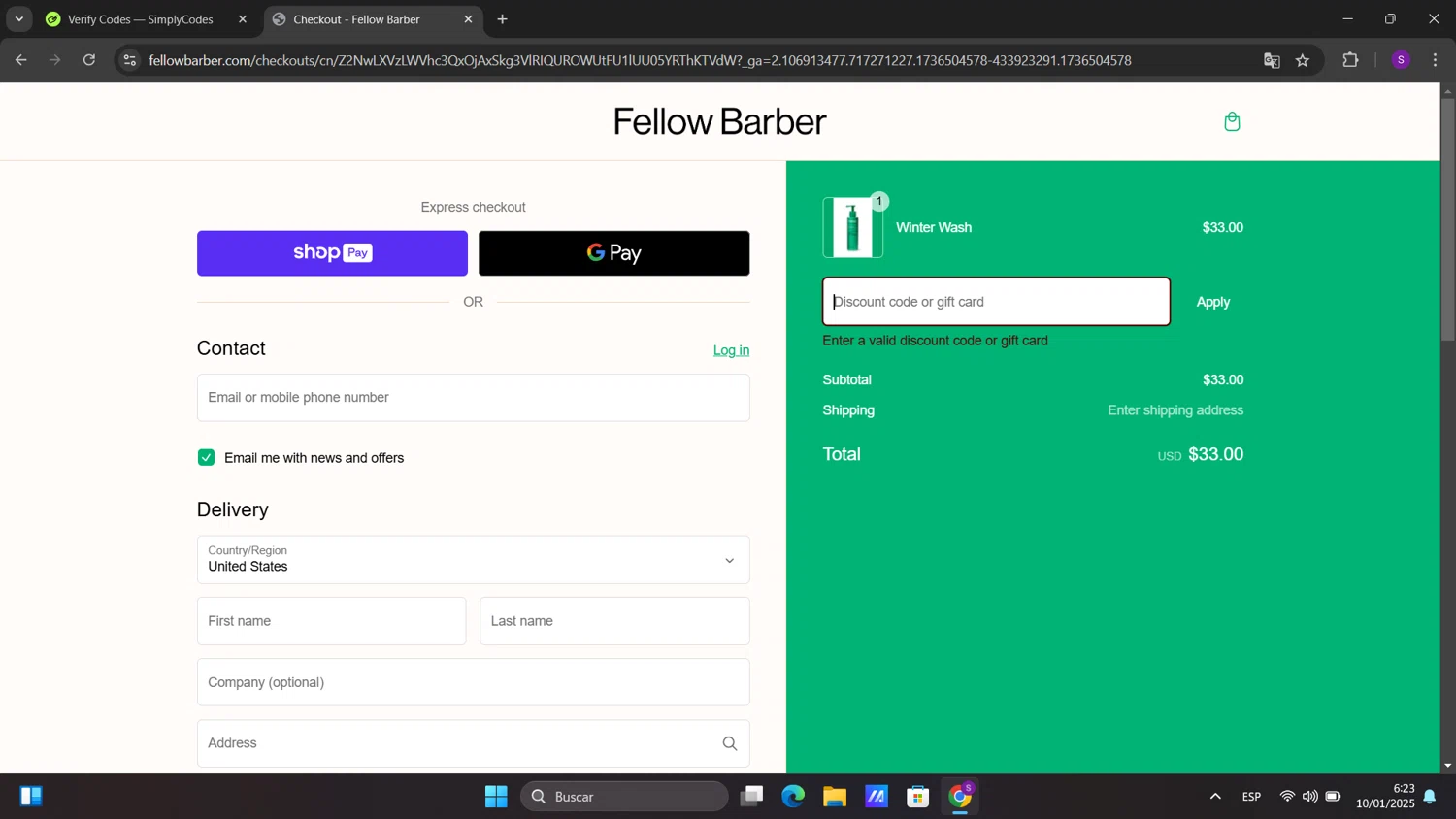Click the address search magnifier icon
The height and width of the screenshot is (819, 1456).
730,743
